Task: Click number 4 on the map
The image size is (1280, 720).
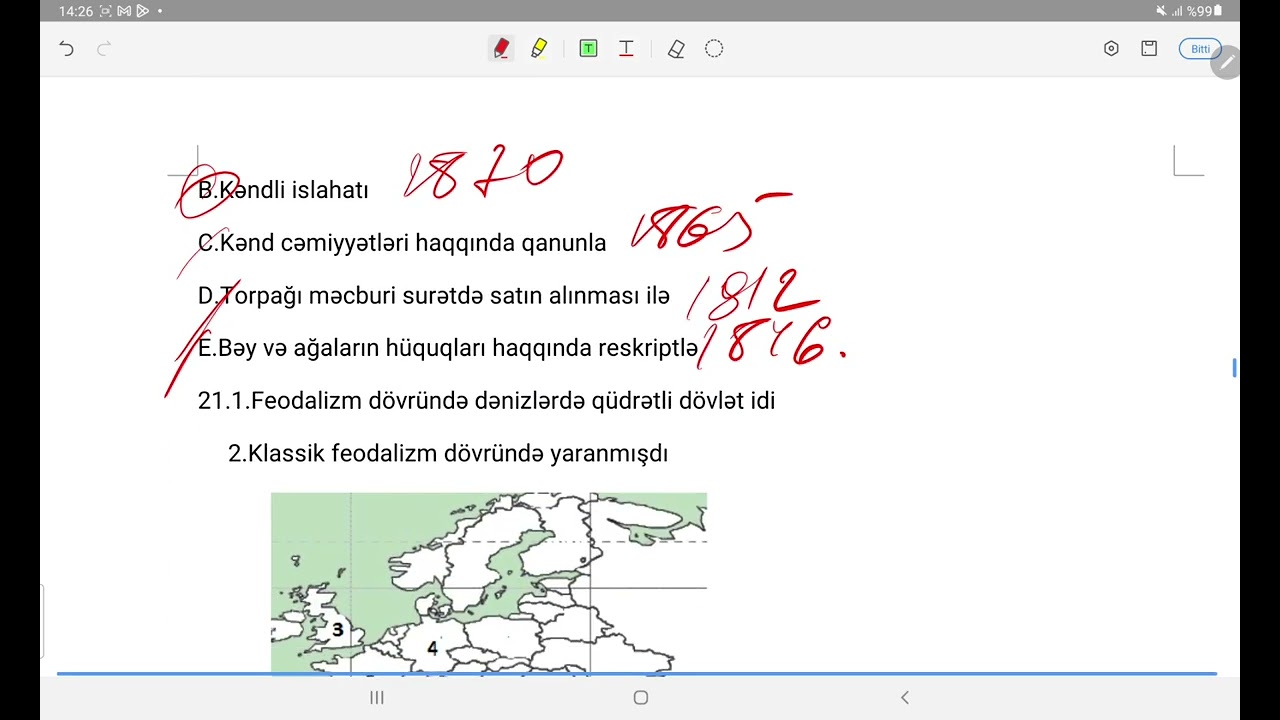Action: (432, 648)
